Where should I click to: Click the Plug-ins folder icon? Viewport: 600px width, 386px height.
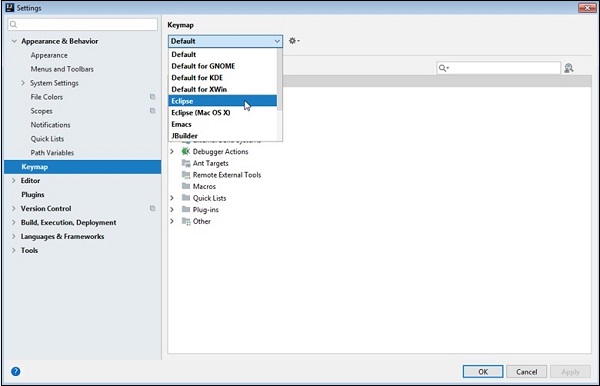[186, 209]
